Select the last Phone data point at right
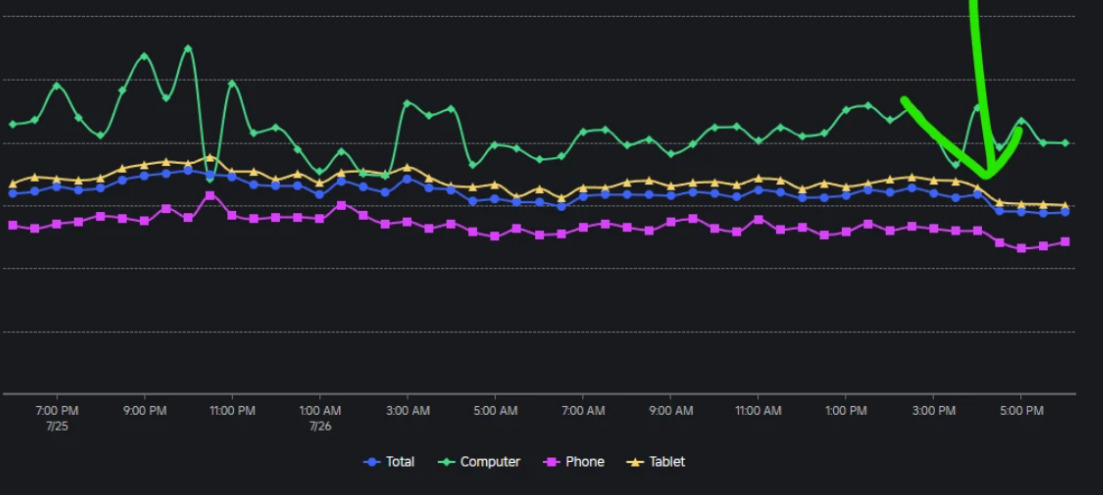This screenshot has width=1103, height=495. (1065, 241)
